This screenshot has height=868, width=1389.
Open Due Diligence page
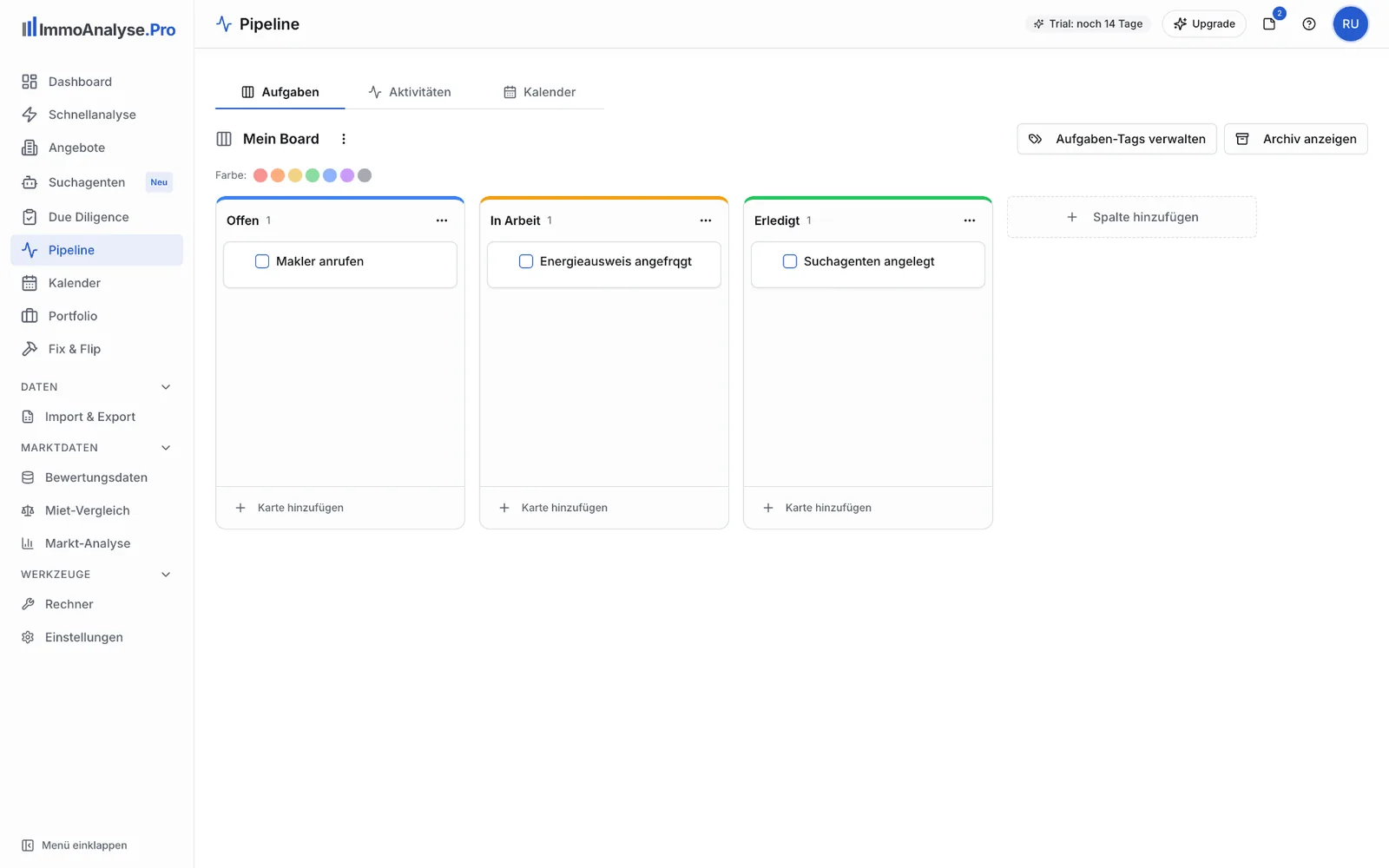click(x=96, y=217)
